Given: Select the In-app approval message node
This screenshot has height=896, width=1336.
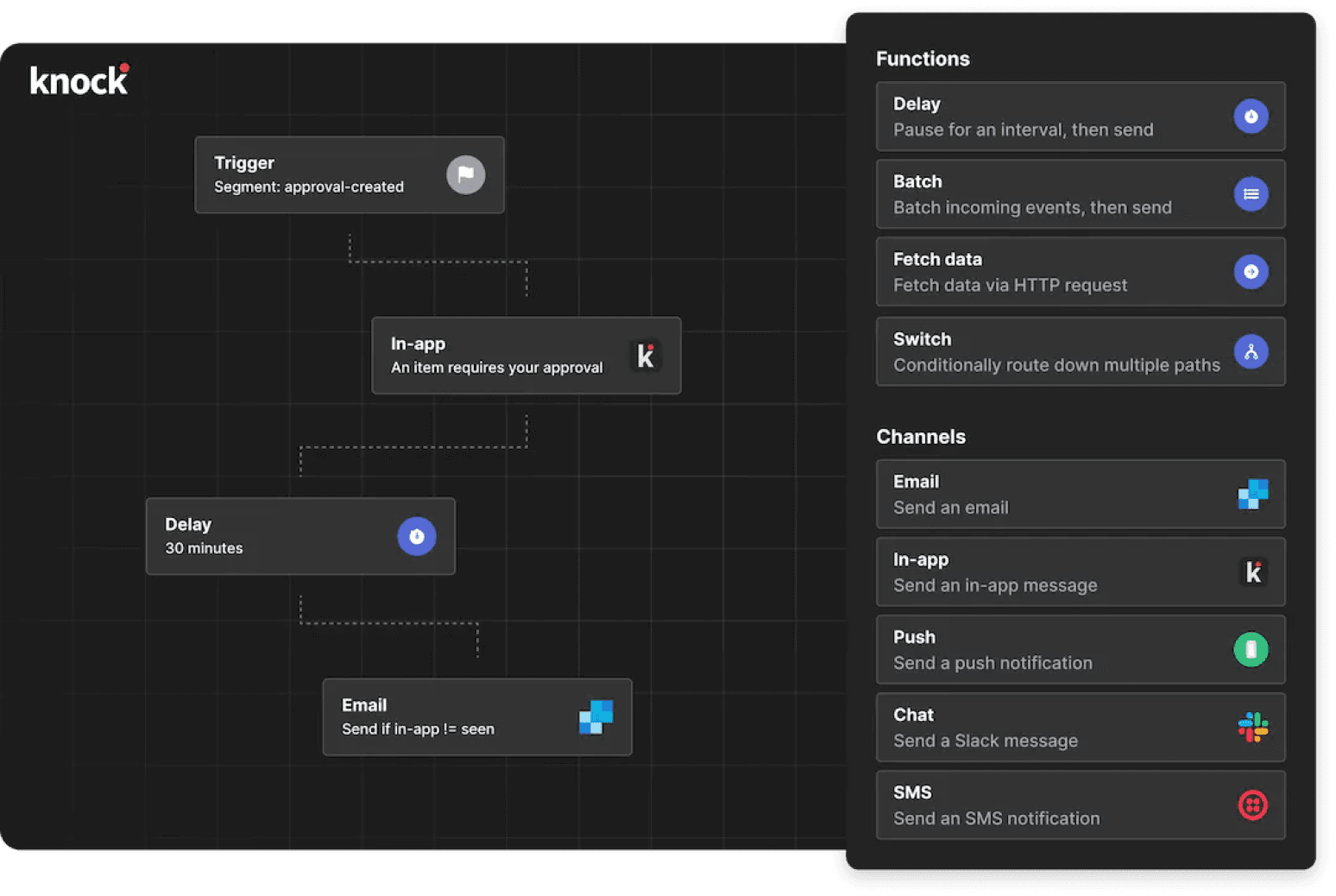Looking at the screenshot, I should coord(501,355).
